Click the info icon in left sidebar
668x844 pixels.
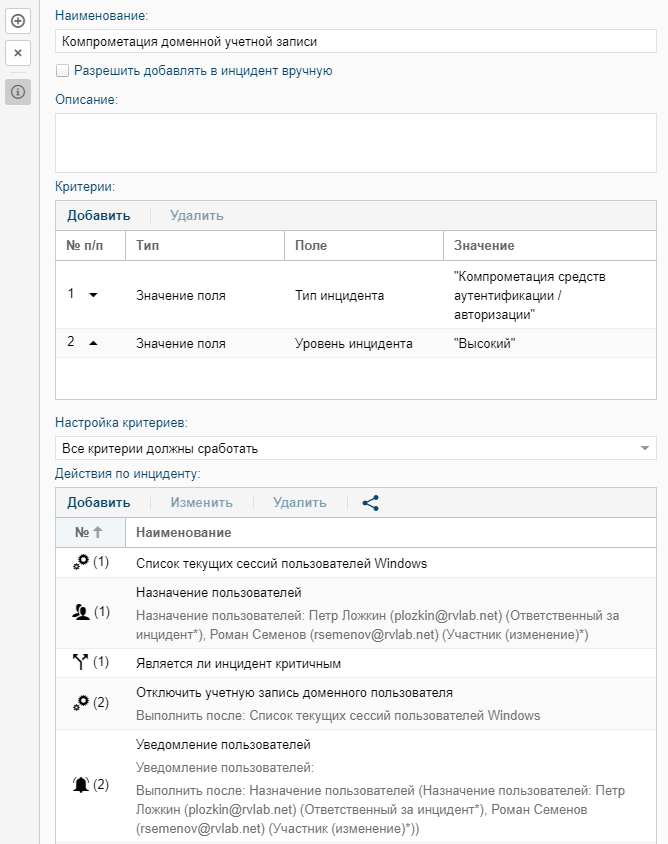[18, 91]
